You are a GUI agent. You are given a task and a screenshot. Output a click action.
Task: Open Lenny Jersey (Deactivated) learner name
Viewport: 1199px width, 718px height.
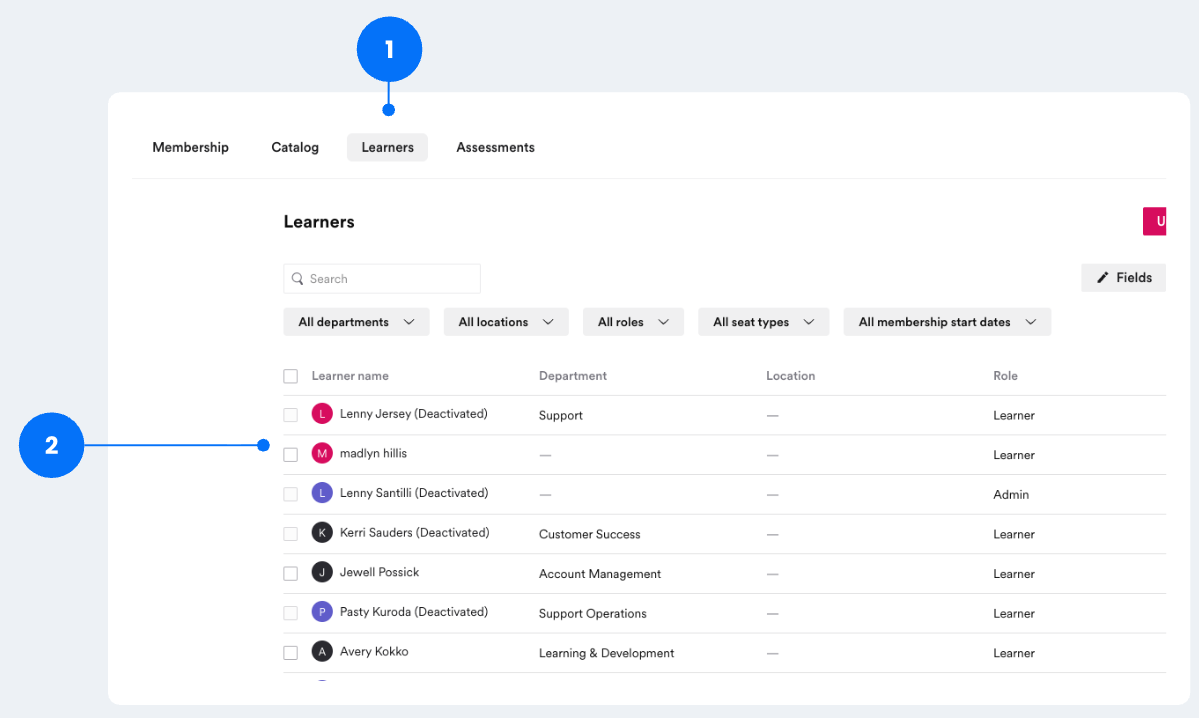pos(414,414)
